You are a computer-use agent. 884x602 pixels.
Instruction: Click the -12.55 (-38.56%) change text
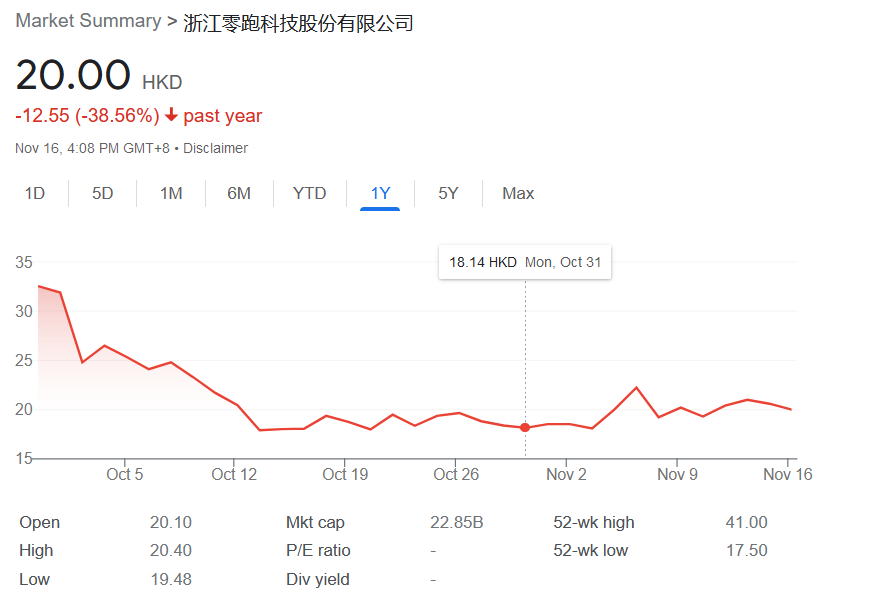pos(87,116)
